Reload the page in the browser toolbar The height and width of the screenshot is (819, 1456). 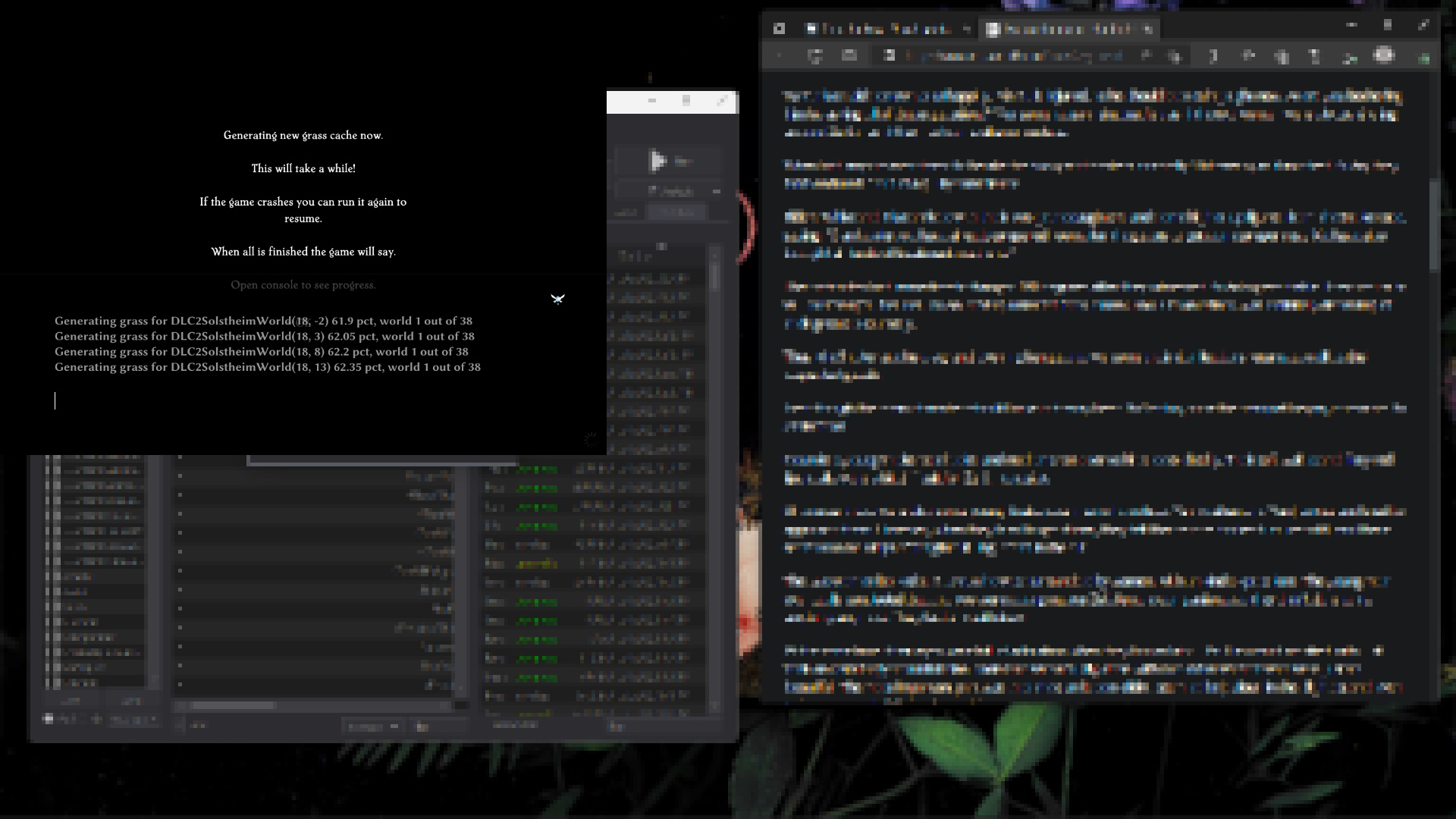815,55
